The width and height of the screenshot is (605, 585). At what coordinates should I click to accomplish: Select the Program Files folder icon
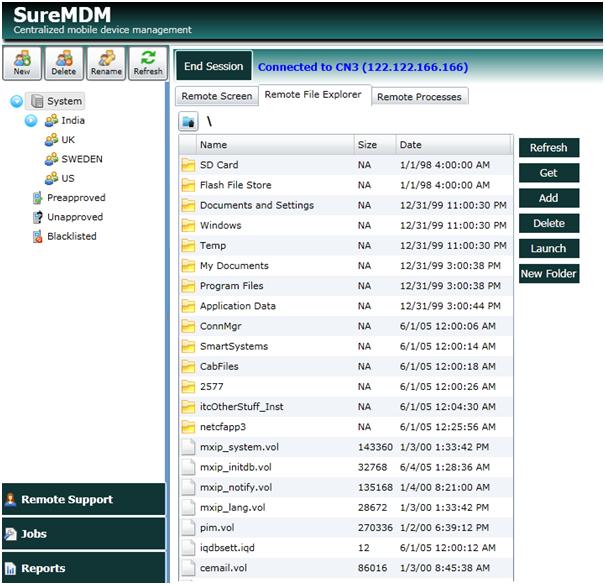coord(188,286)
